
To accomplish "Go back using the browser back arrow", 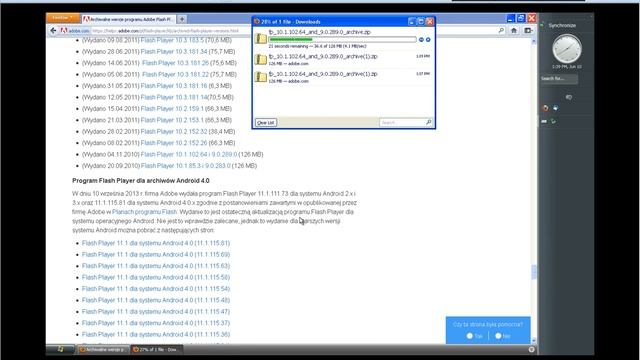I will pyautogui.click(x=53, y=31).
